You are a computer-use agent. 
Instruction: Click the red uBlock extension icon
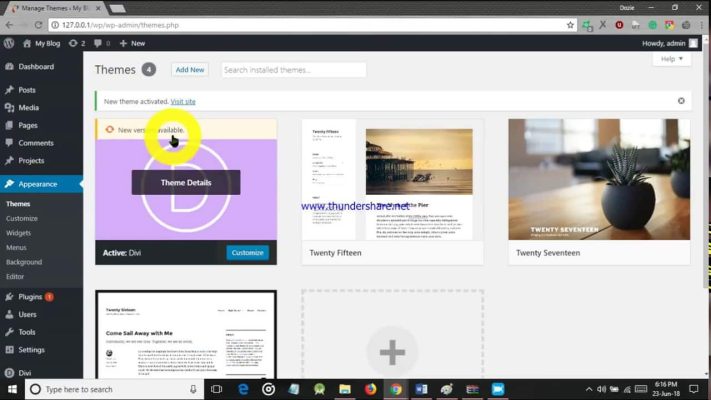619,25
